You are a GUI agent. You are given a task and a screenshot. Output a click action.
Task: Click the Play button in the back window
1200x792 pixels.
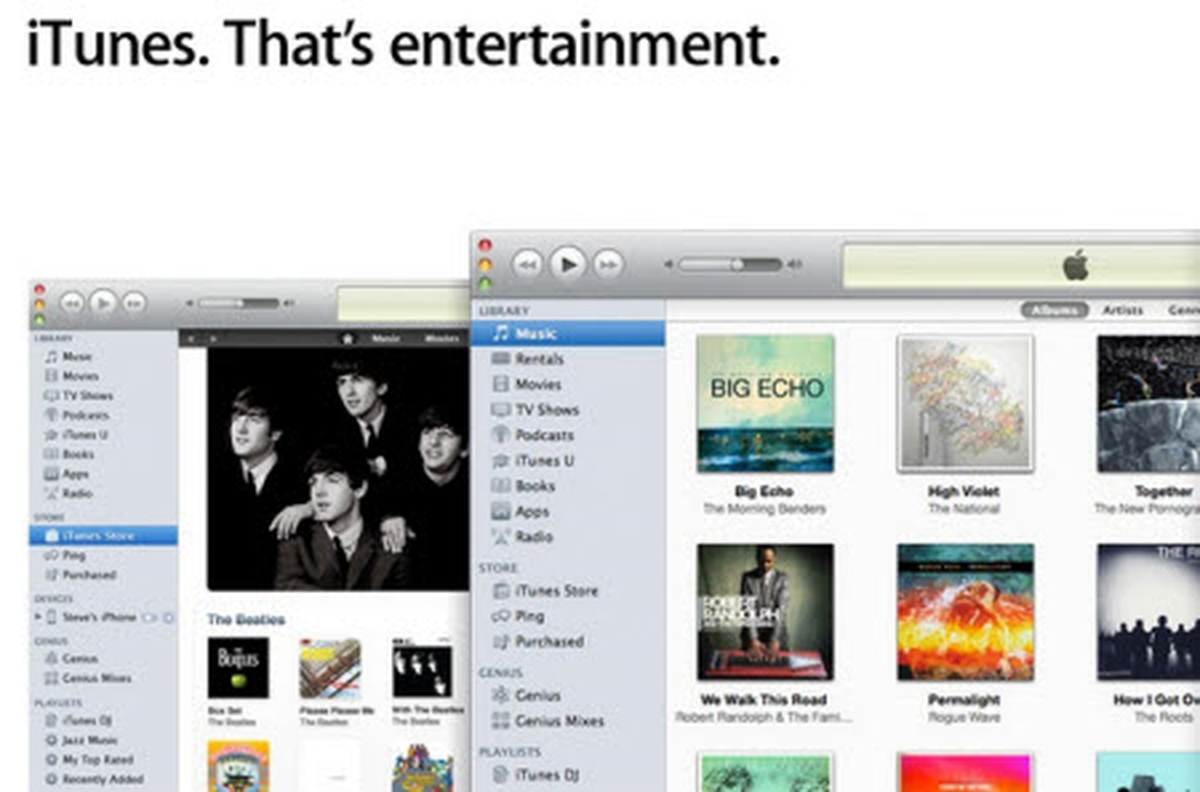point(102,302)
